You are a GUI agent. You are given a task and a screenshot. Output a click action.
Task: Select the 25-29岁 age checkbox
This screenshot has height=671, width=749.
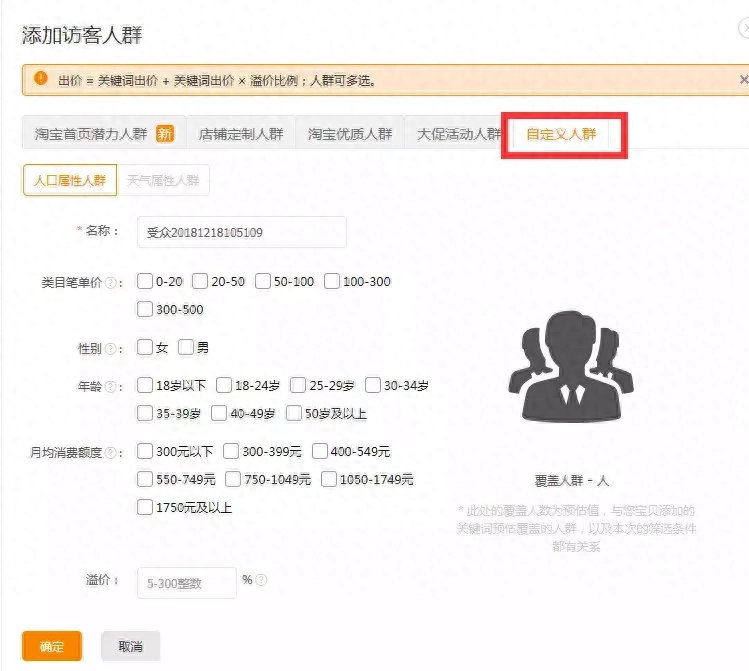click(298, 384)
